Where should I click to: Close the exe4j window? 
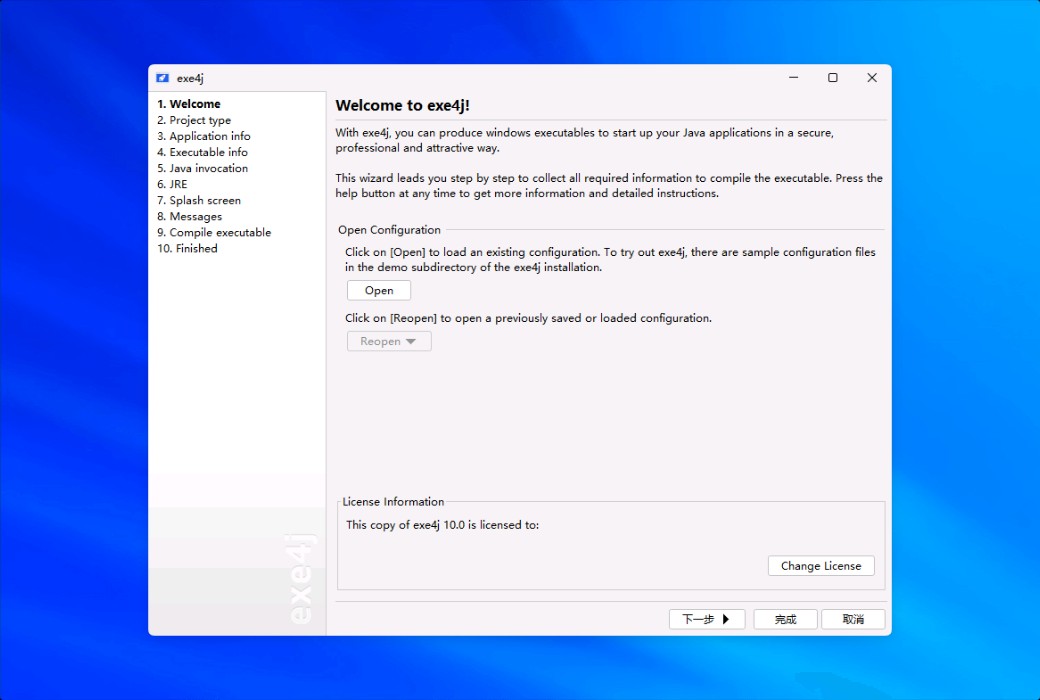[x=872, y=78]
